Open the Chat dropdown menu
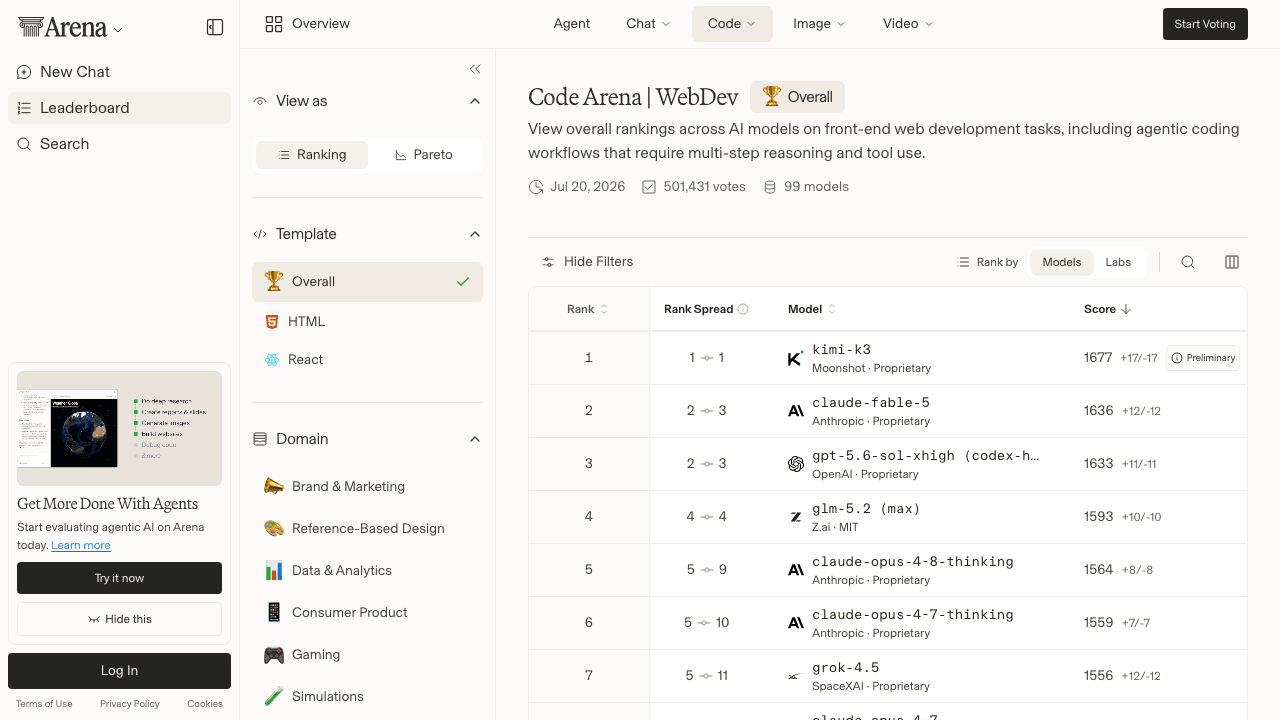The height and width of the screenshot is (720, 1280). pos(648,24)
